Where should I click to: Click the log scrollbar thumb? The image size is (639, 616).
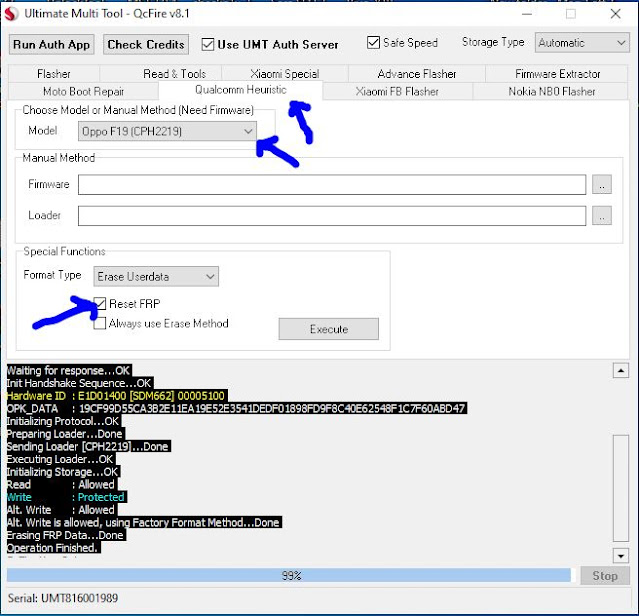pyautogui.click(x=621, y=488)
